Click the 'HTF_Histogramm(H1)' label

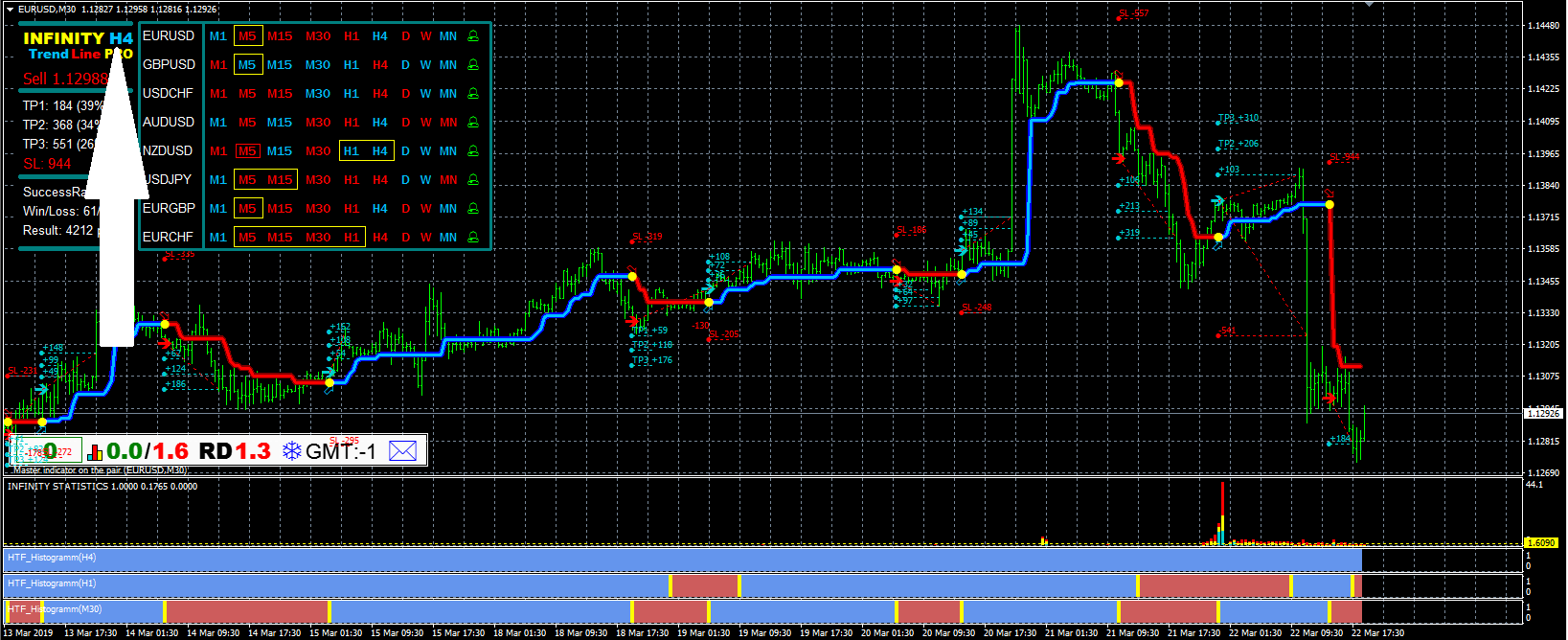pos(52,583)
